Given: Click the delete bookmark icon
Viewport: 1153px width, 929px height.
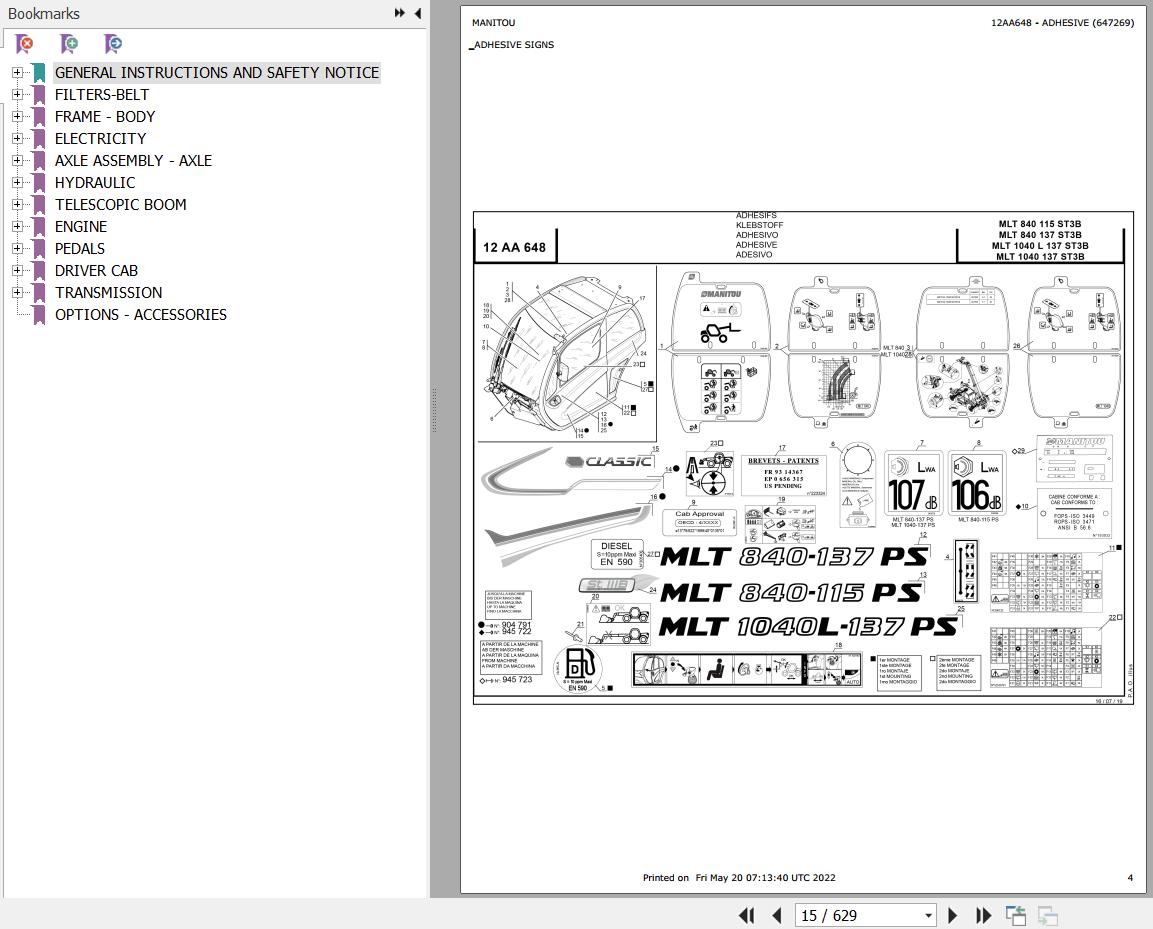Looking at the screenshot, I should pos(25,44).
